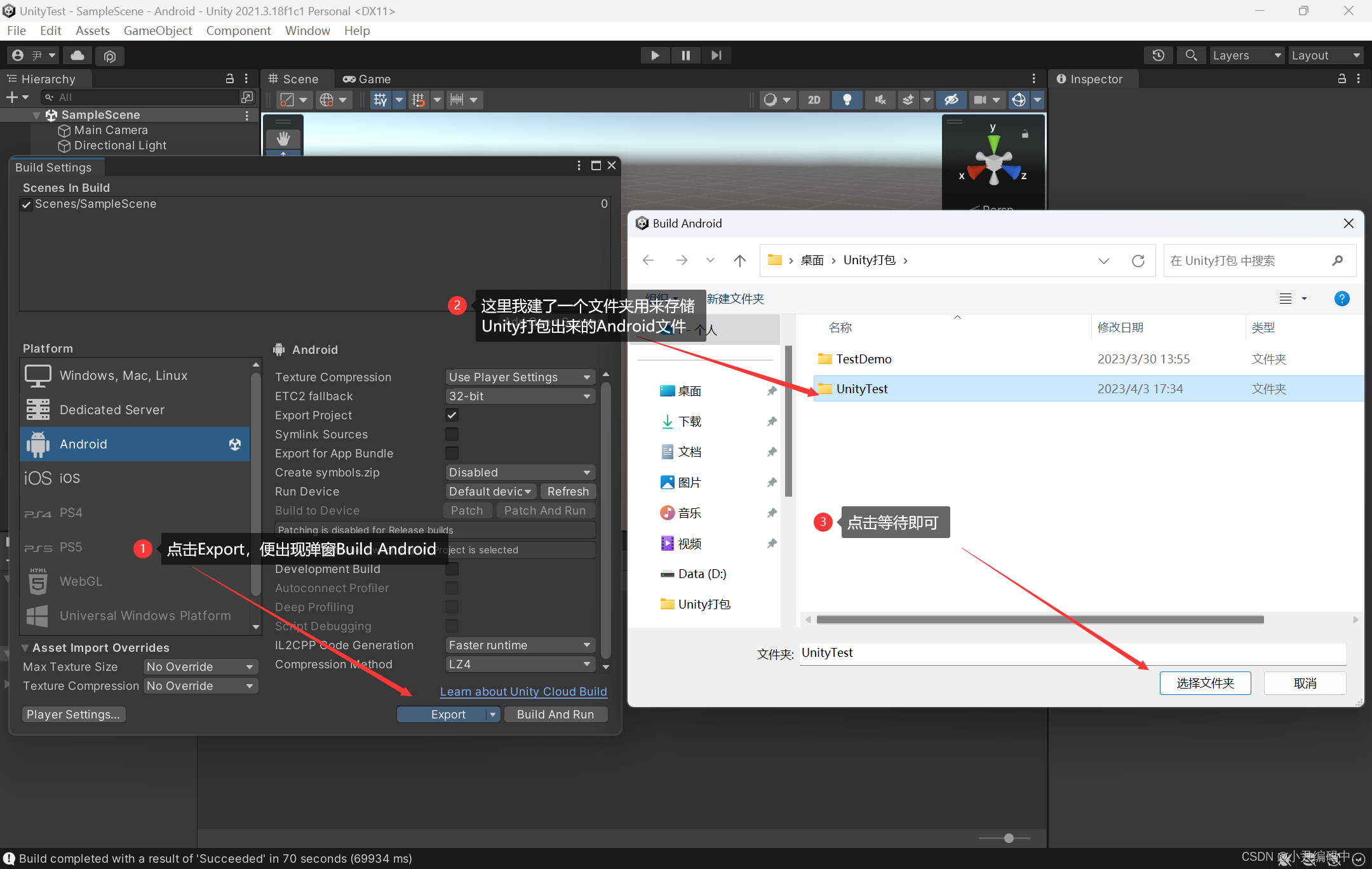Screen dimensions: 1372x869
Task: Toggle scene lighting bulb icon
Action: coord(847,100)
